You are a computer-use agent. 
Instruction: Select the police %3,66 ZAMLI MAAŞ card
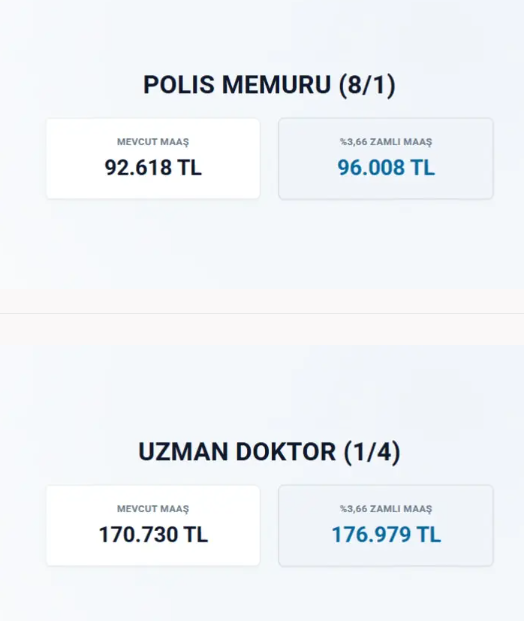click(386, 158)
